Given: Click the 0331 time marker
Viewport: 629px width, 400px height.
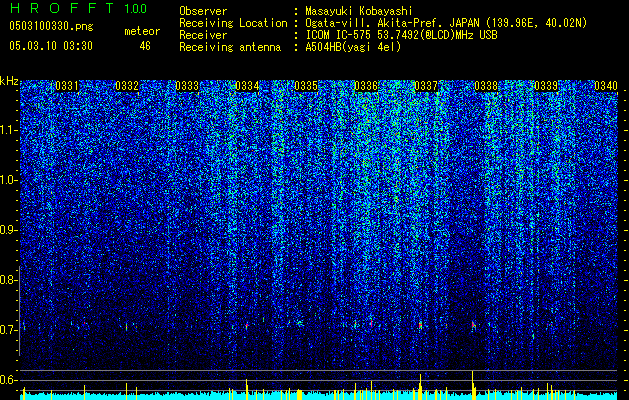Looking at the screenshot, I should point(67,86).
